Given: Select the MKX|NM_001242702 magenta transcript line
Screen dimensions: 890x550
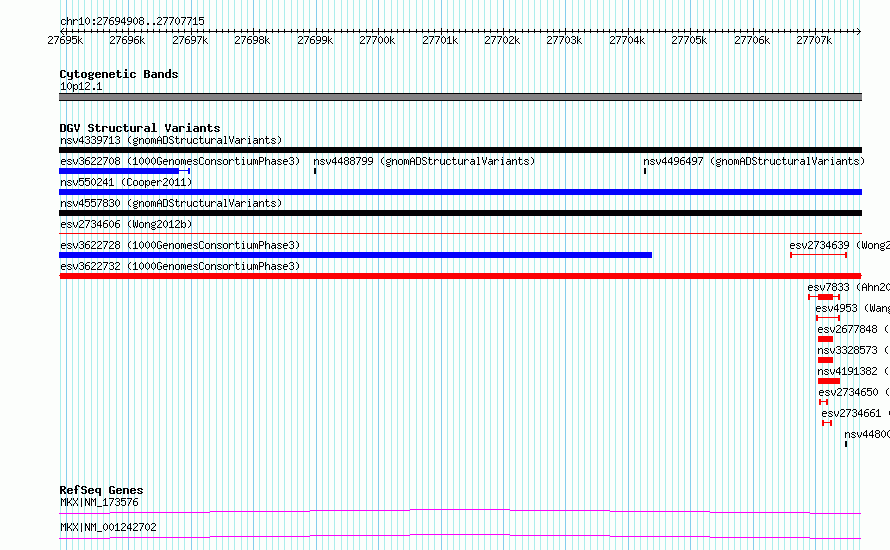Looking at the screenshot, I should (460, 536).
